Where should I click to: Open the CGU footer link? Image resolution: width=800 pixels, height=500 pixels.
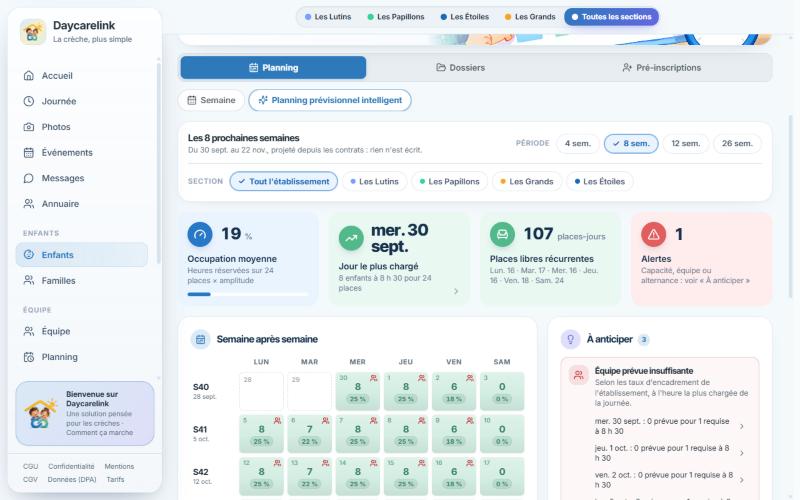coord(31,466)
